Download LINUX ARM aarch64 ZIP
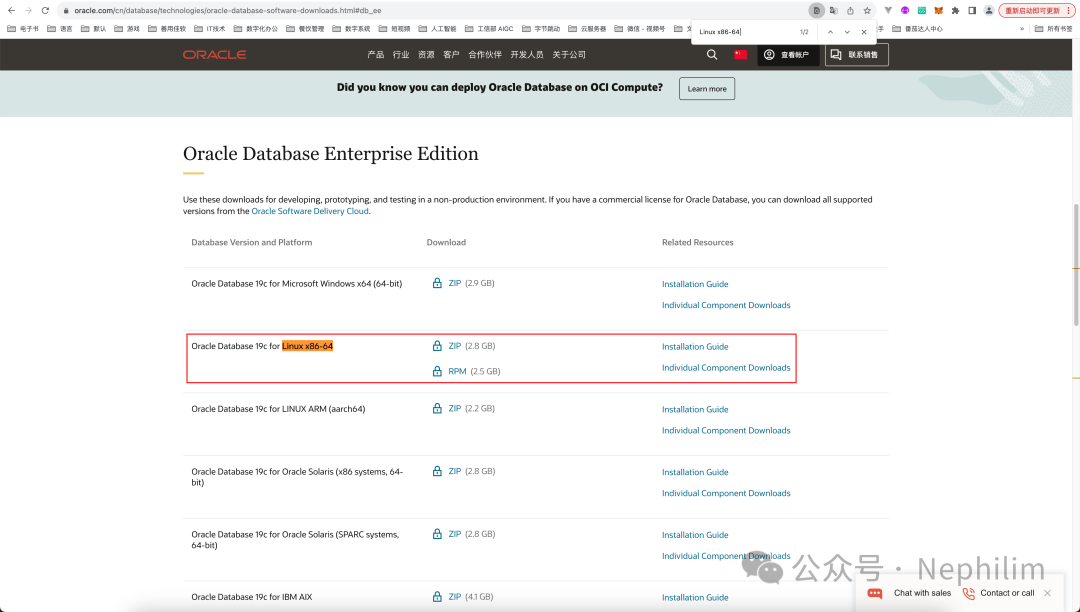Viewport: 1080px width, 612px height. tap(455, 408)
